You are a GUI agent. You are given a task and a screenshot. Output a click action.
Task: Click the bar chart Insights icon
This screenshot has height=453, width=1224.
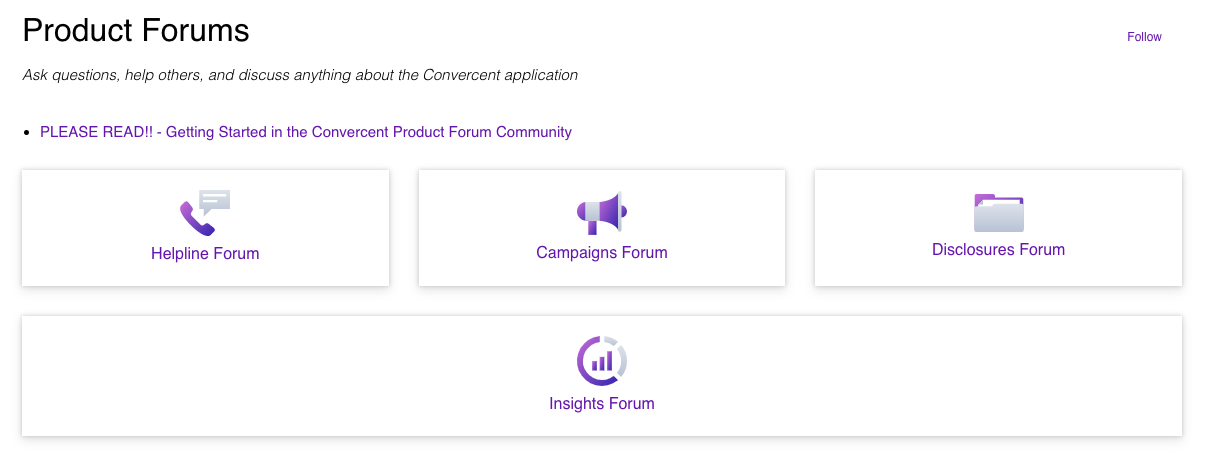pyautogui.click(x=601, y=361)
